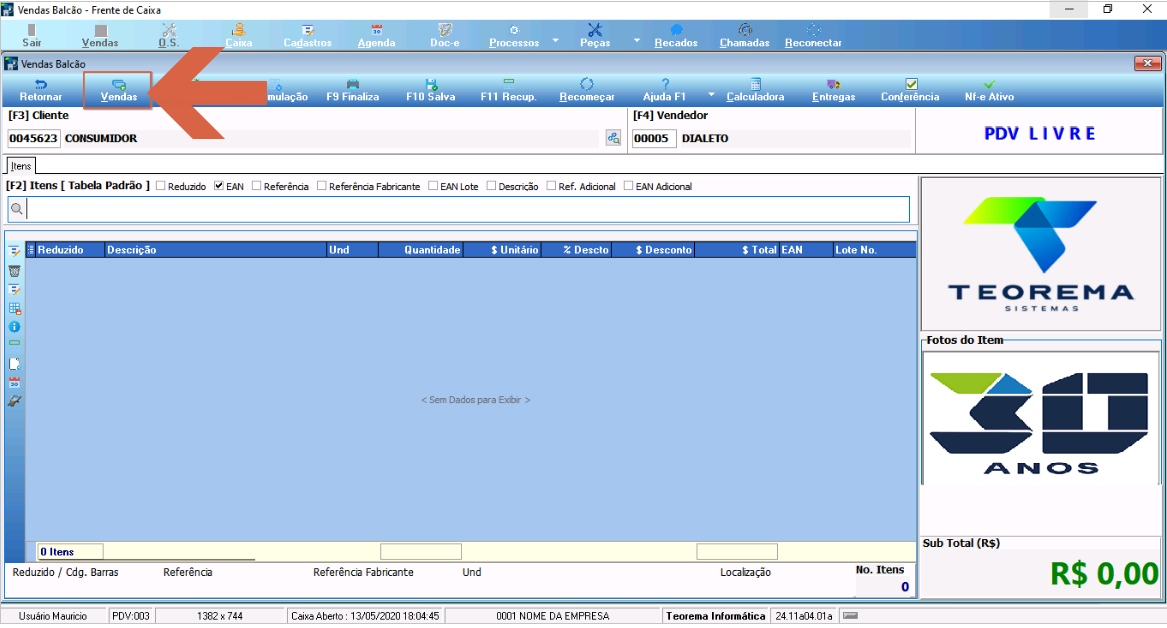The height and width of the screenshot is (628, 1167).
Task: Open the Calculadora tool
Action: pos(755,90)
